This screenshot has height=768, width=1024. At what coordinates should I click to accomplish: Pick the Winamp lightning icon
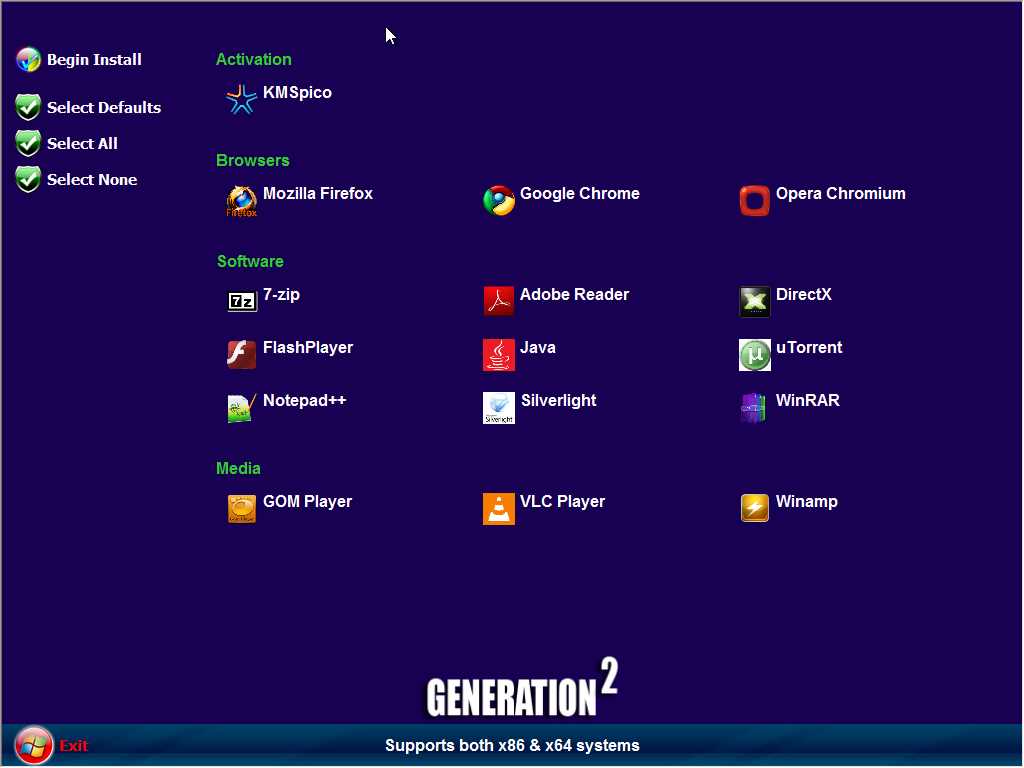pyautogui.click(x=755, y=509)
